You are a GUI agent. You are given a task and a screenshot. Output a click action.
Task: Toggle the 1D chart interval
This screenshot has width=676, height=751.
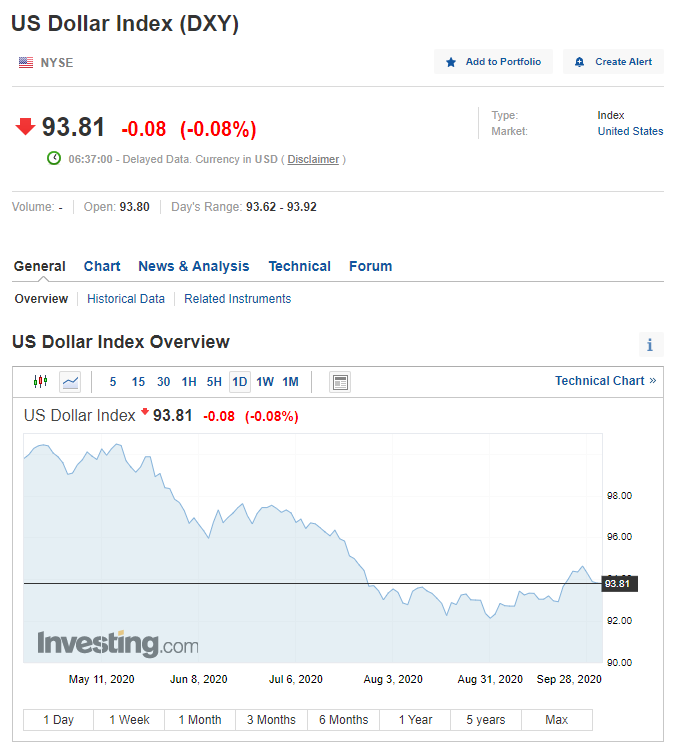[x=239, y=381]
